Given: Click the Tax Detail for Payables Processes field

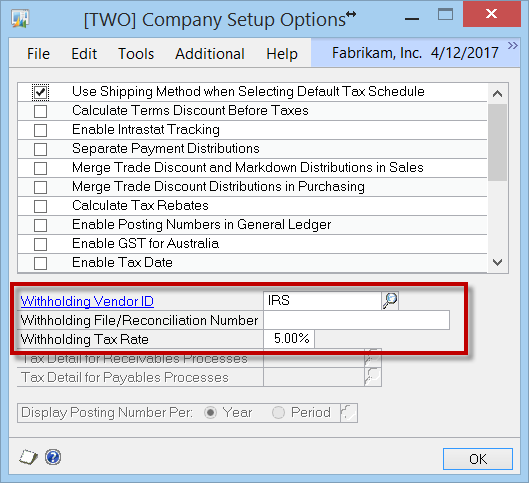Looking at the screenshot, I should click(314, 377).
